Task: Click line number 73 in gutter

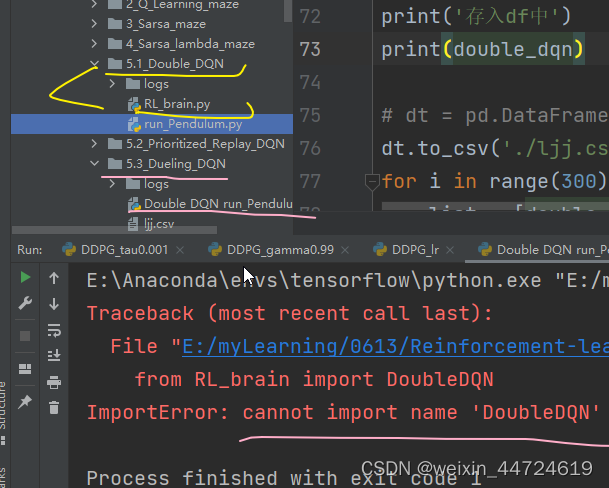Action: coord(310,49)
